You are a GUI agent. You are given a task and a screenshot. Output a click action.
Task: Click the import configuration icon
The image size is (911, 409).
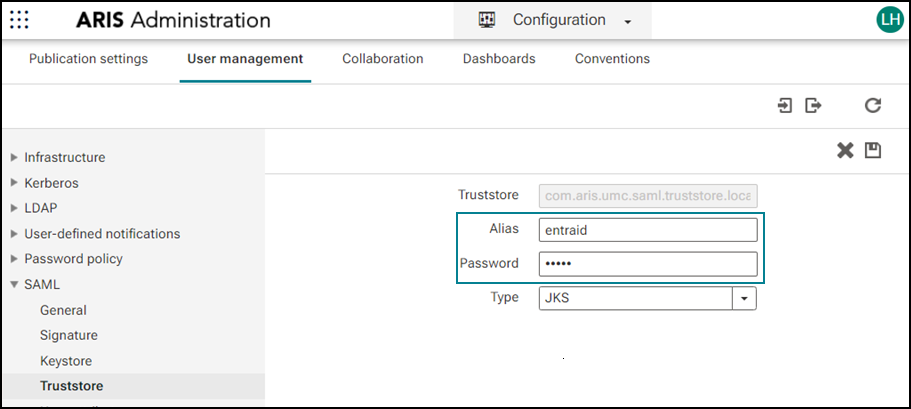point(785,106)
